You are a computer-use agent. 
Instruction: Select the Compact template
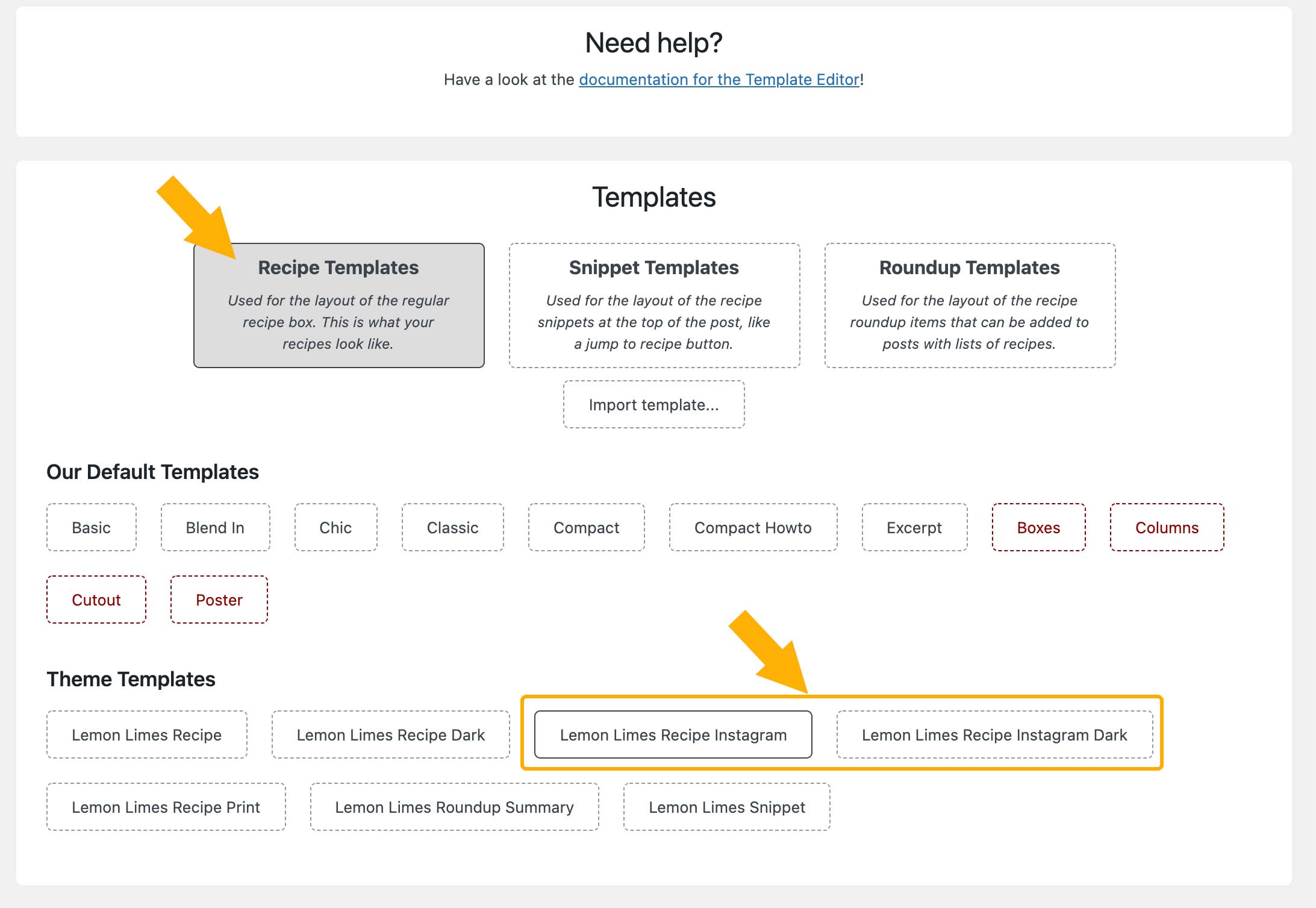coord(586,528)
